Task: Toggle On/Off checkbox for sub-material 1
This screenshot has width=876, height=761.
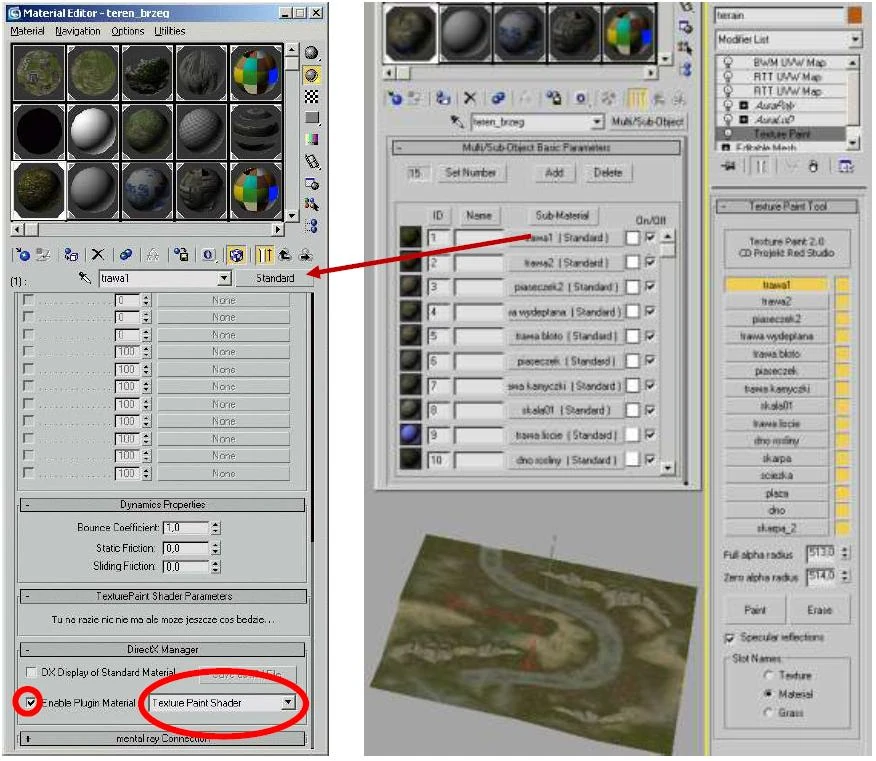Action: click(650, 237)
